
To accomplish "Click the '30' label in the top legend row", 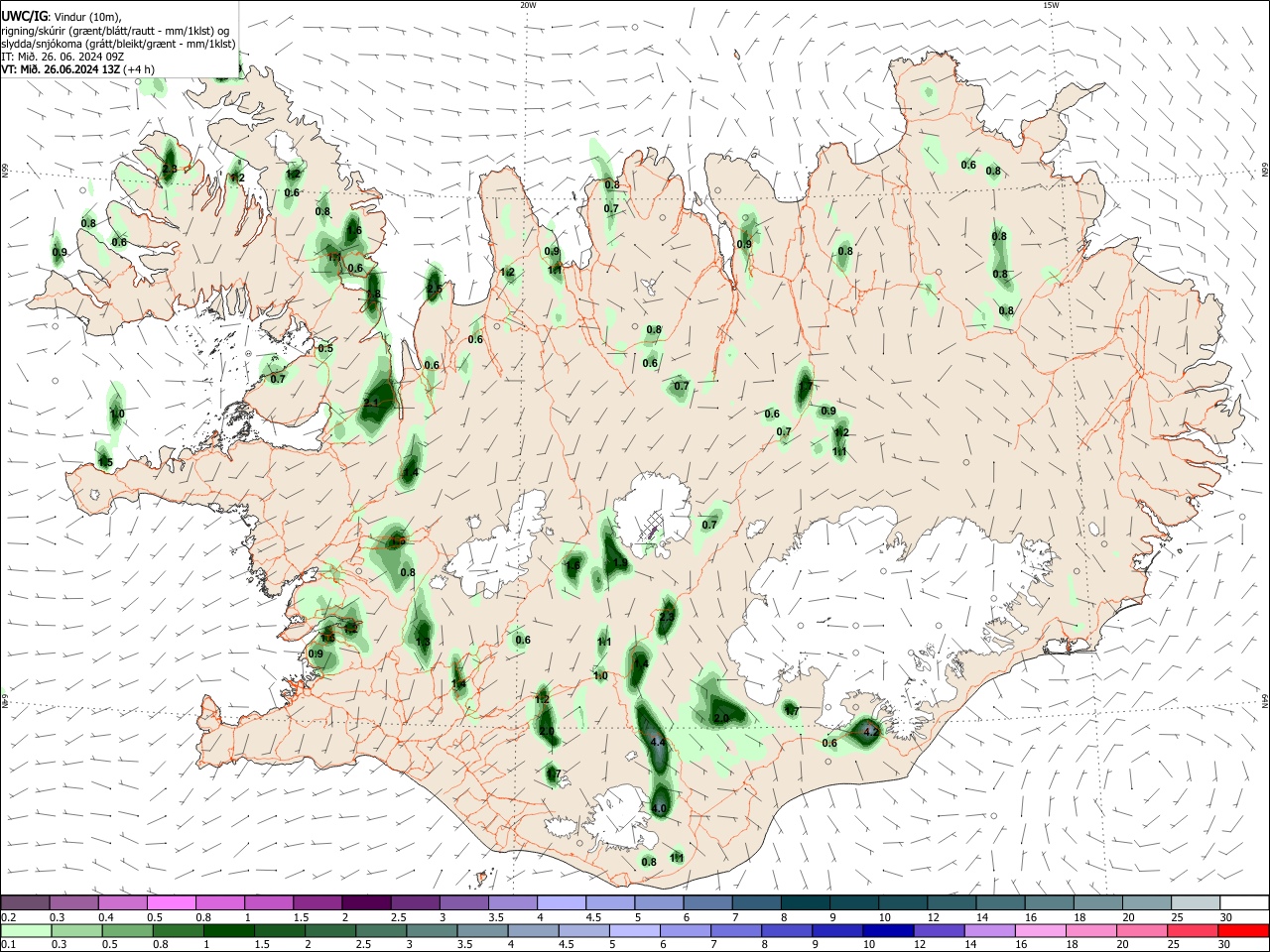I will tap(1225, 917).
